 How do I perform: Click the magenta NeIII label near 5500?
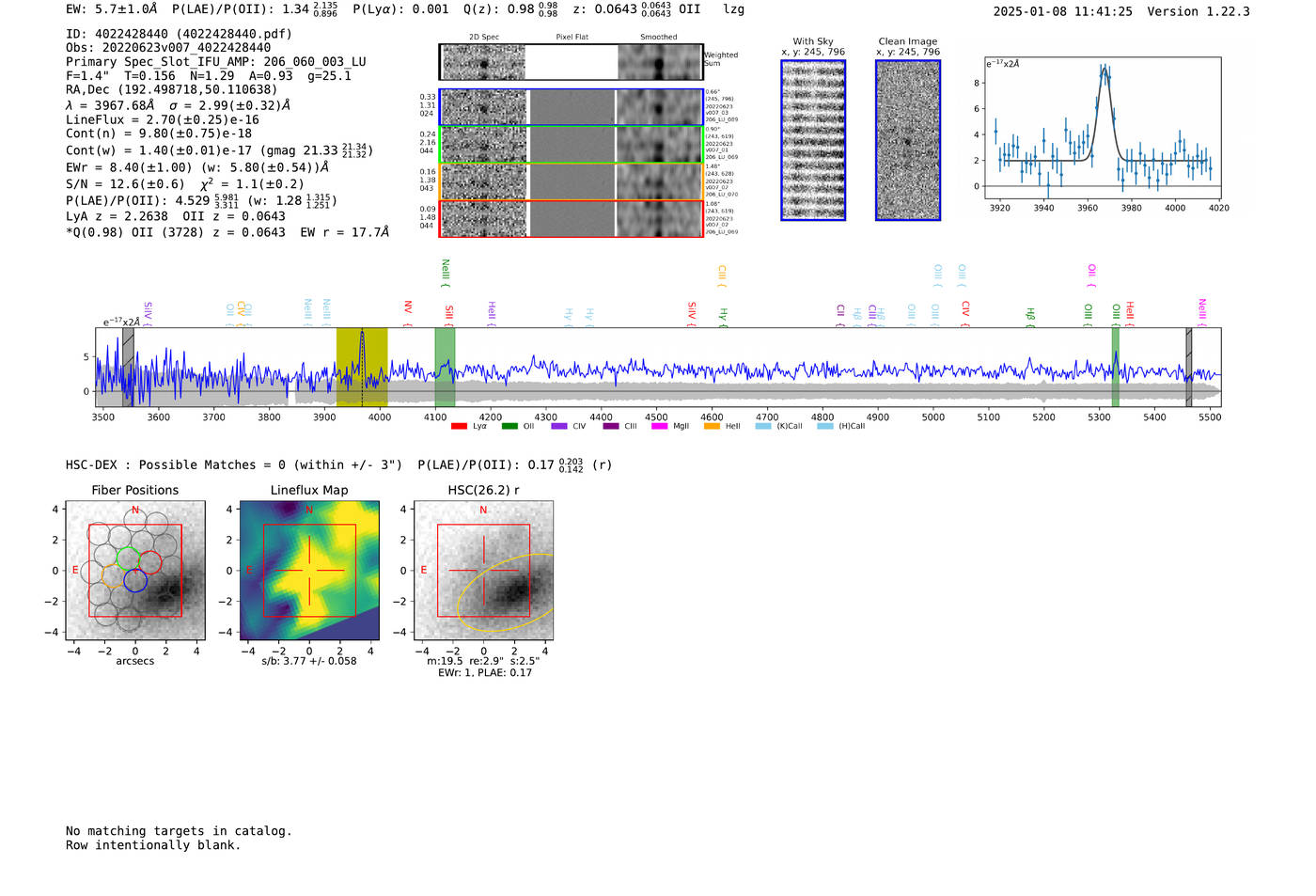1201,311
